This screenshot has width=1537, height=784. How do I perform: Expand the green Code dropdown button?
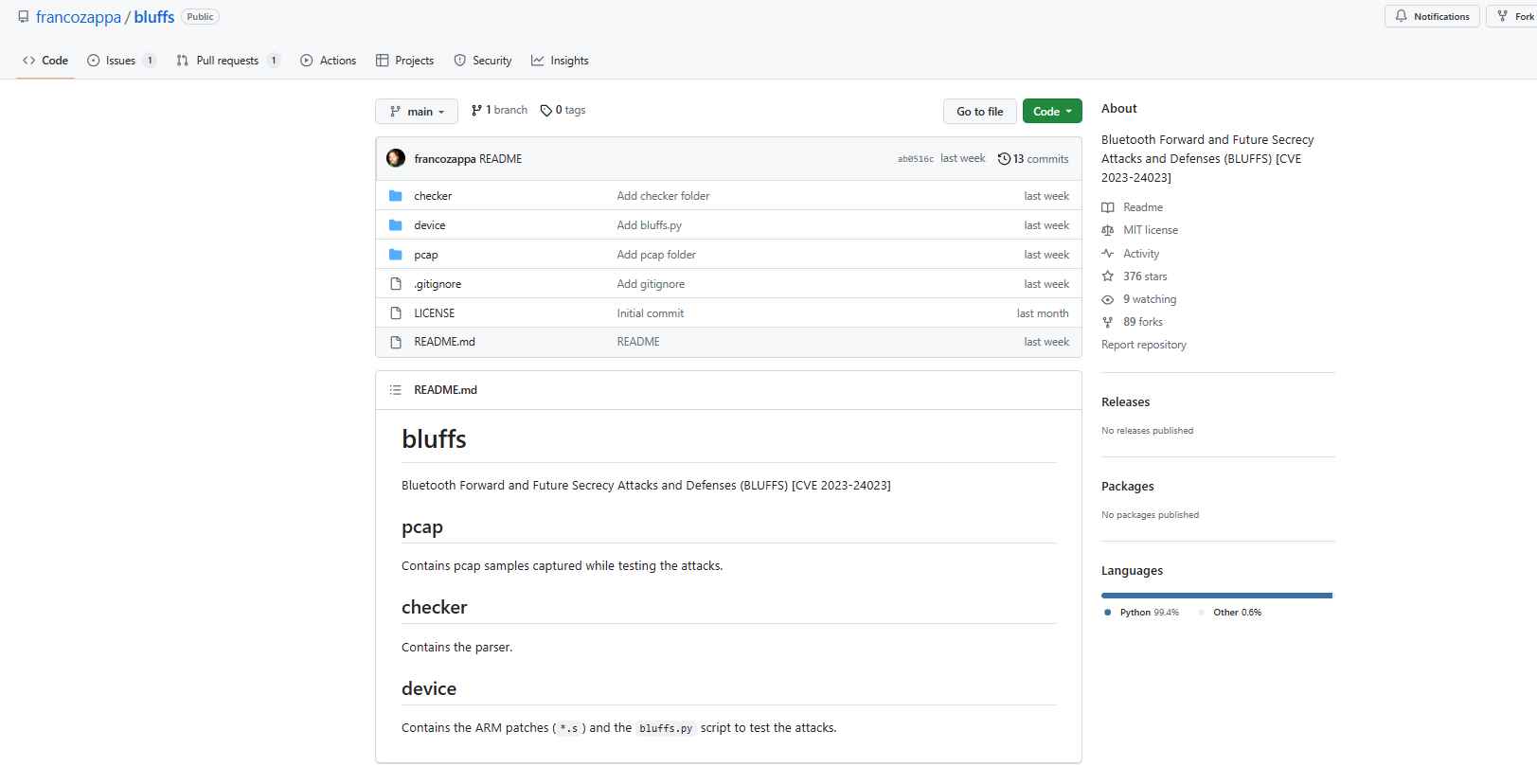pos(1052,111)
